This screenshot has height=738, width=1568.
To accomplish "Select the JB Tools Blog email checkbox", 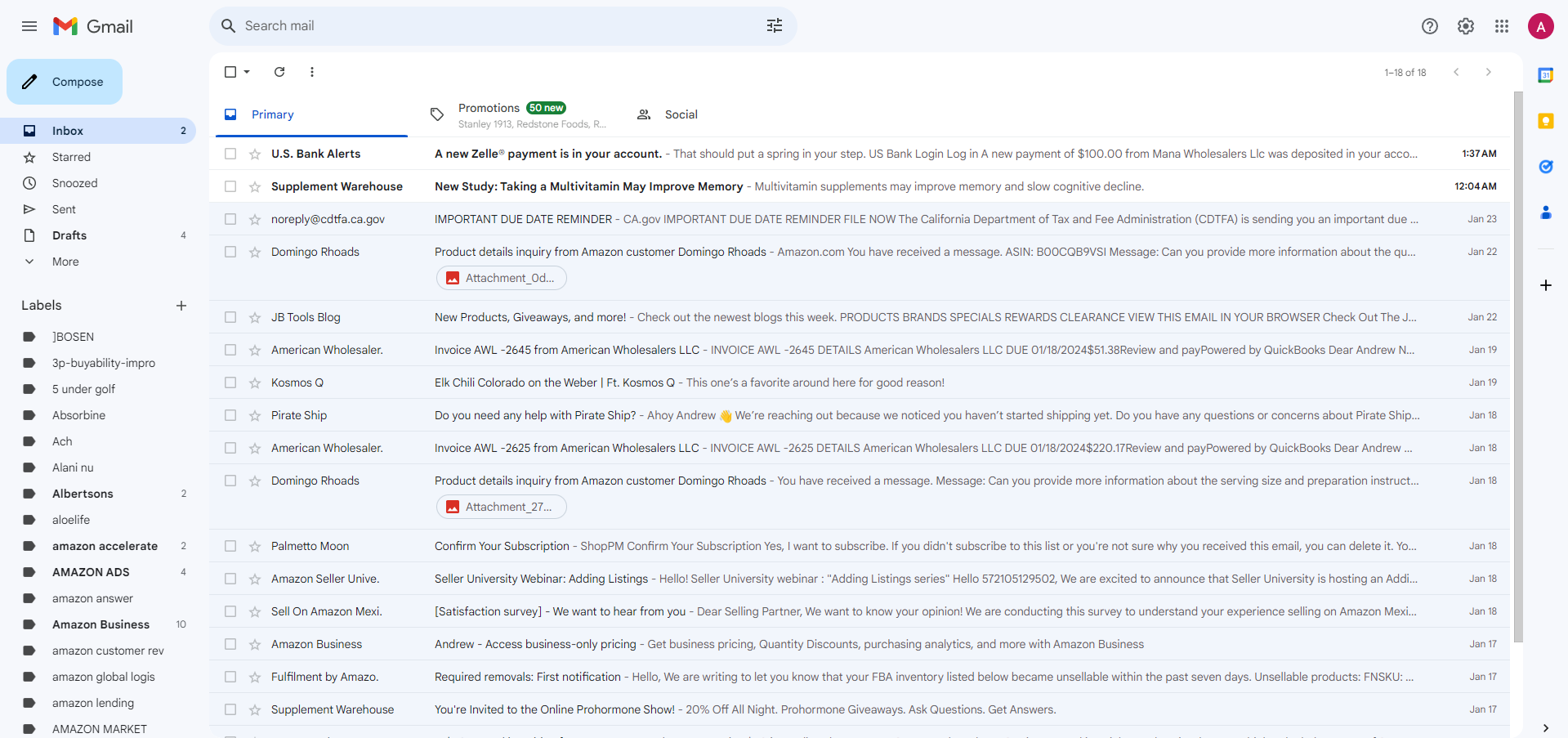I will [230, 317].
